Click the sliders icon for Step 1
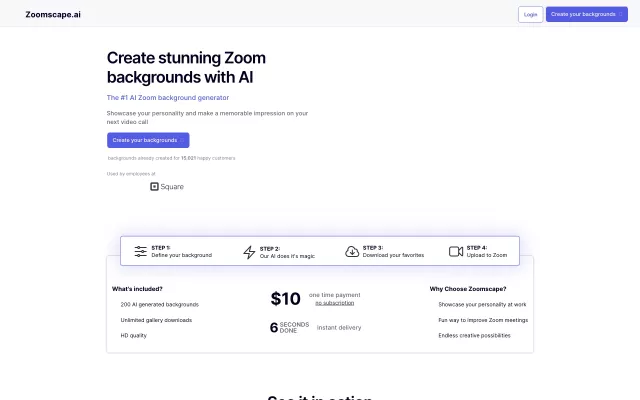The width and height of the screenshot is (640, 400). [141, 251]
